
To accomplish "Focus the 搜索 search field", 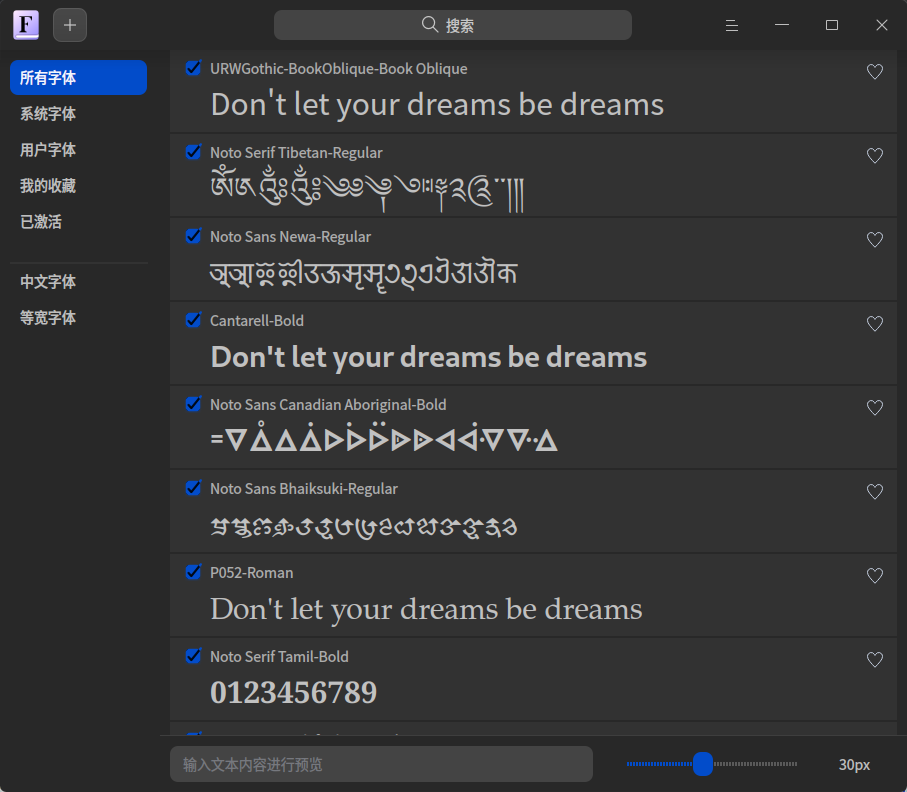I will (x=453, y=25).
